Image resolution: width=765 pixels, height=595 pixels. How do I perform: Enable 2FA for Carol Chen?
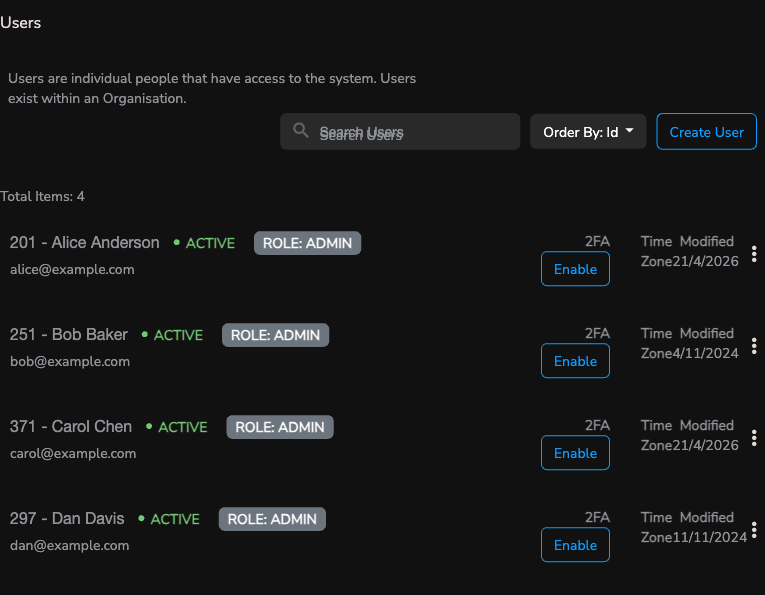(575, 453)
